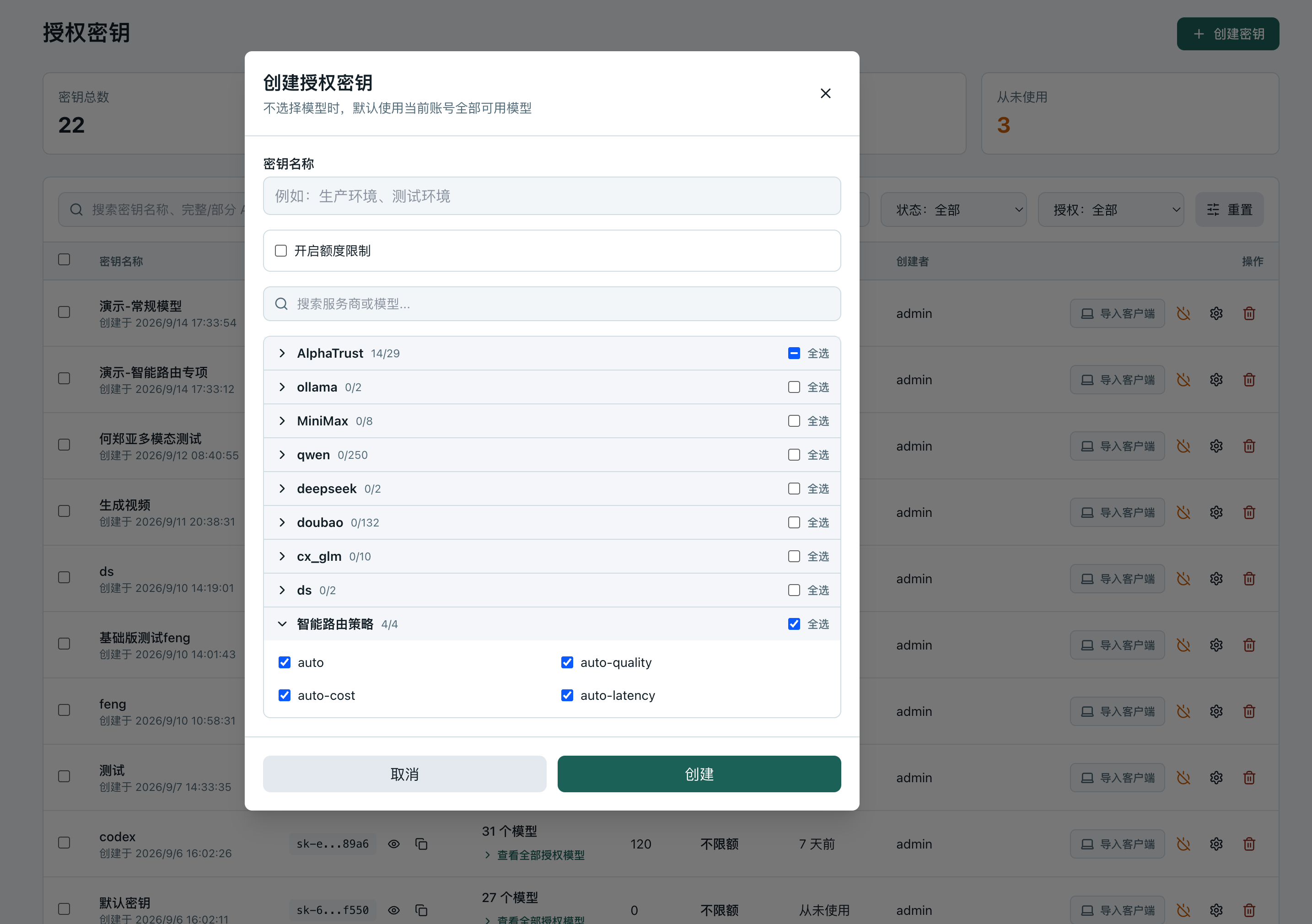
Task: Click the disable icon for 测试 key
Action: coord(1183,777)
